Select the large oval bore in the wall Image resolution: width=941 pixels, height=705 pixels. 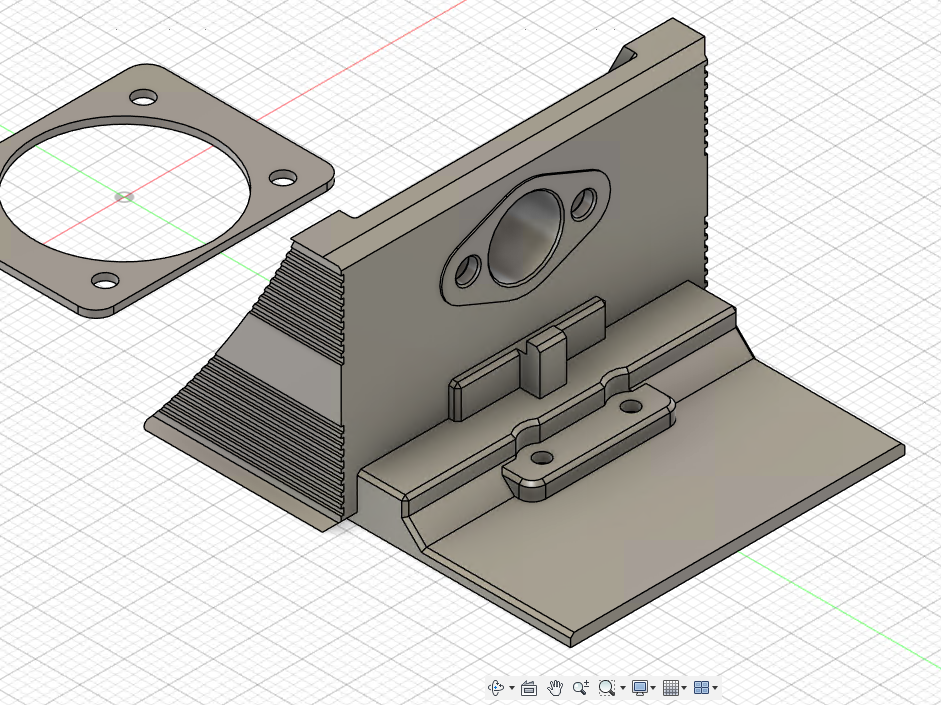coord(526,236)
